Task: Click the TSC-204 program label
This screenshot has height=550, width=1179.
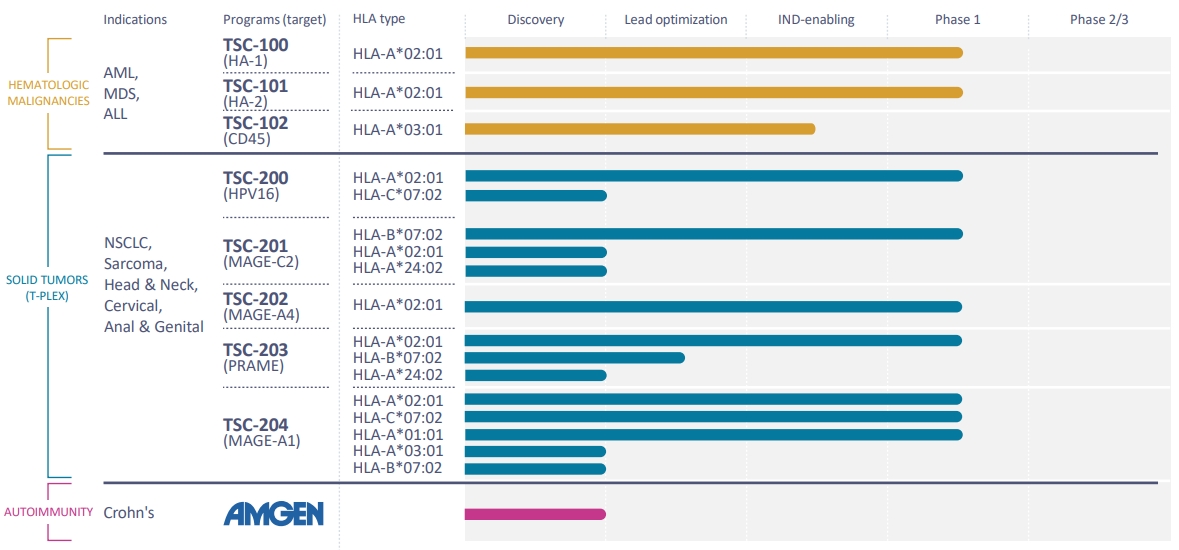Action: pyautogui.click(x=255, y=424)
